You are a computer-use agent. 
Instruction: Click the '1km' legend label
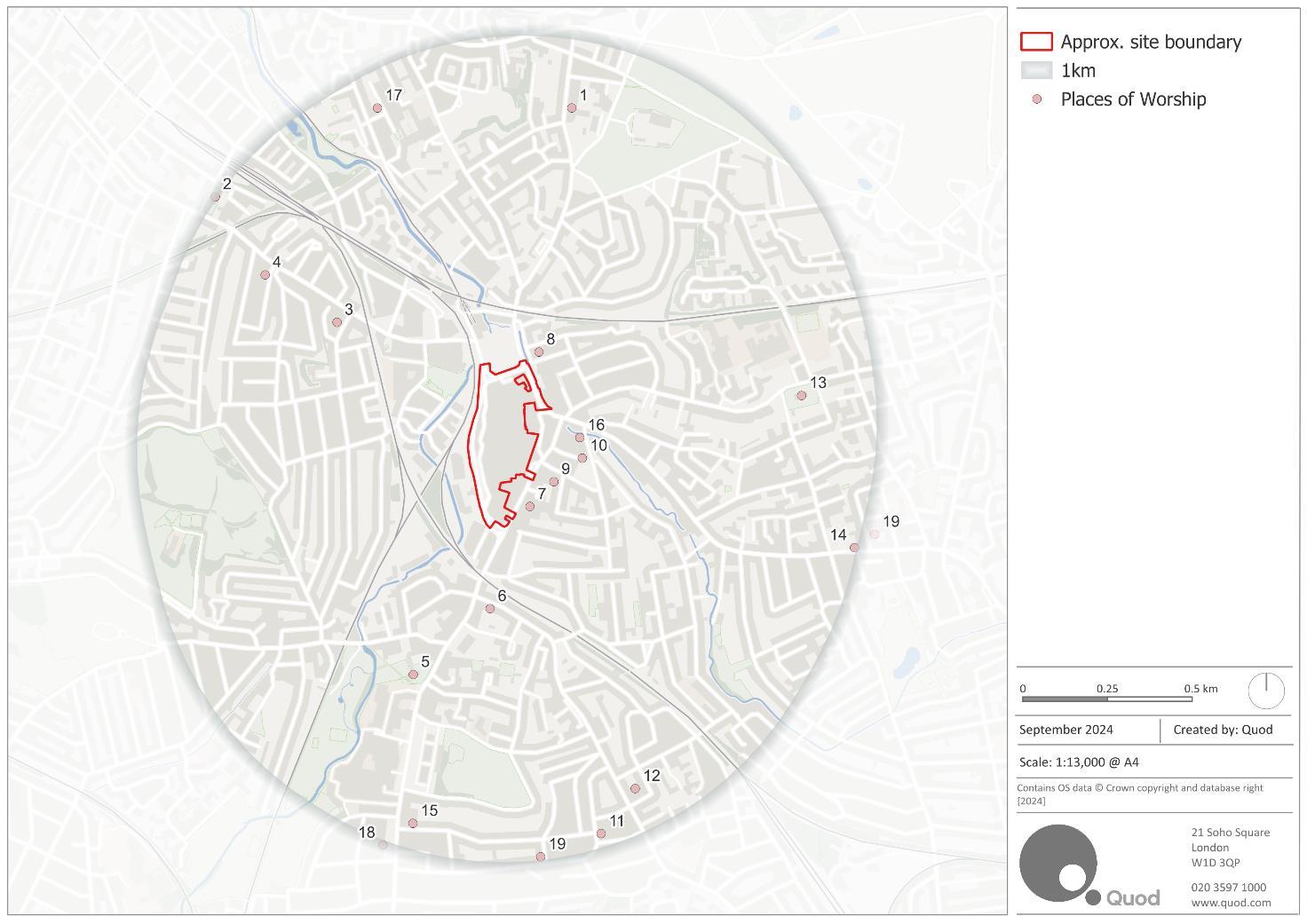pos(1078,71)
